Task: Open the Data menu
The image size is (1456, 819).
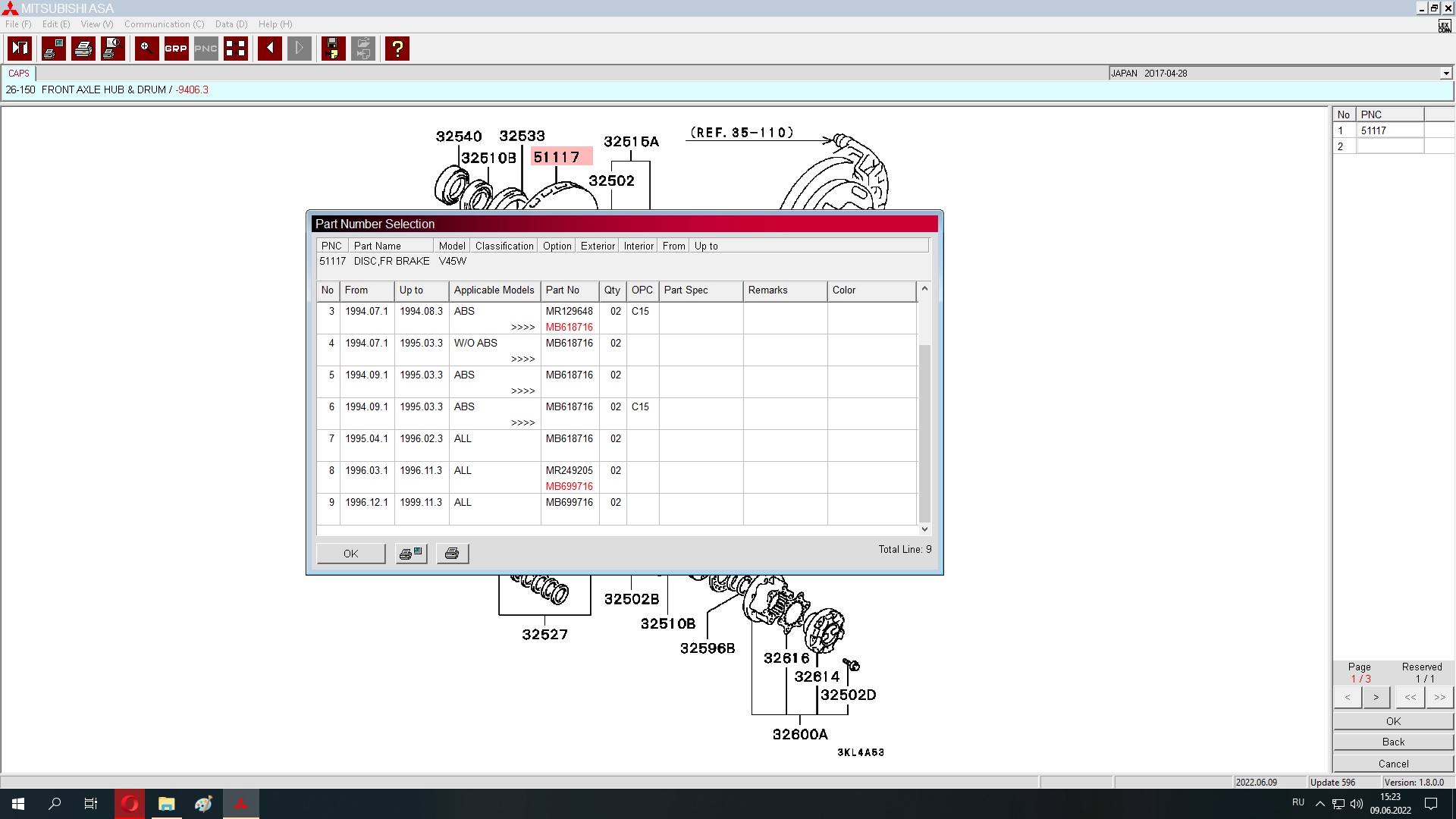Action: click(231, 24)
